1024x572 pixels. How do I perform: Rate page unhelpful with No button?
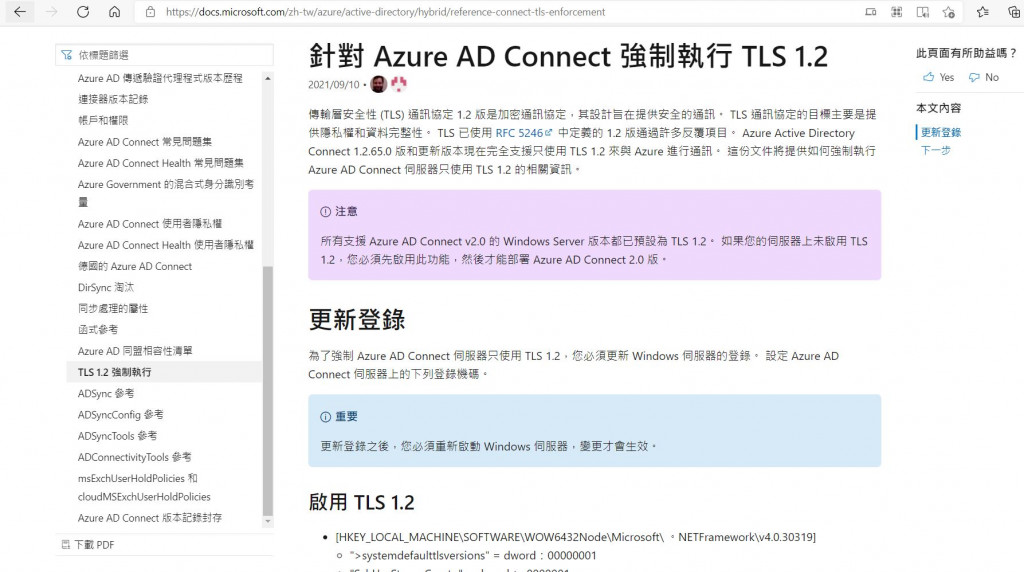984,77
